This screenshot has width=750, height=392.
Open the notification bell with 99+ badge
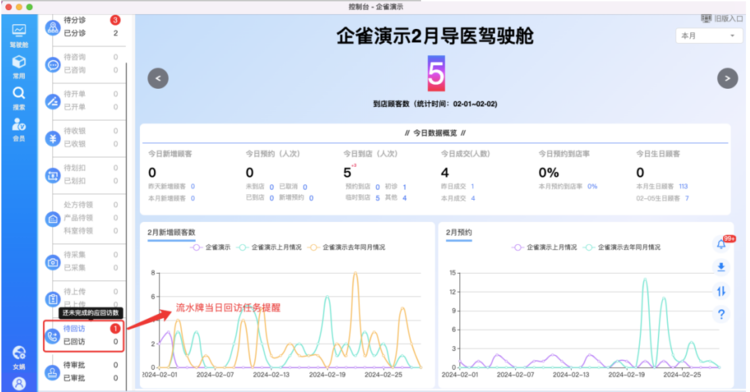[721, 244]
